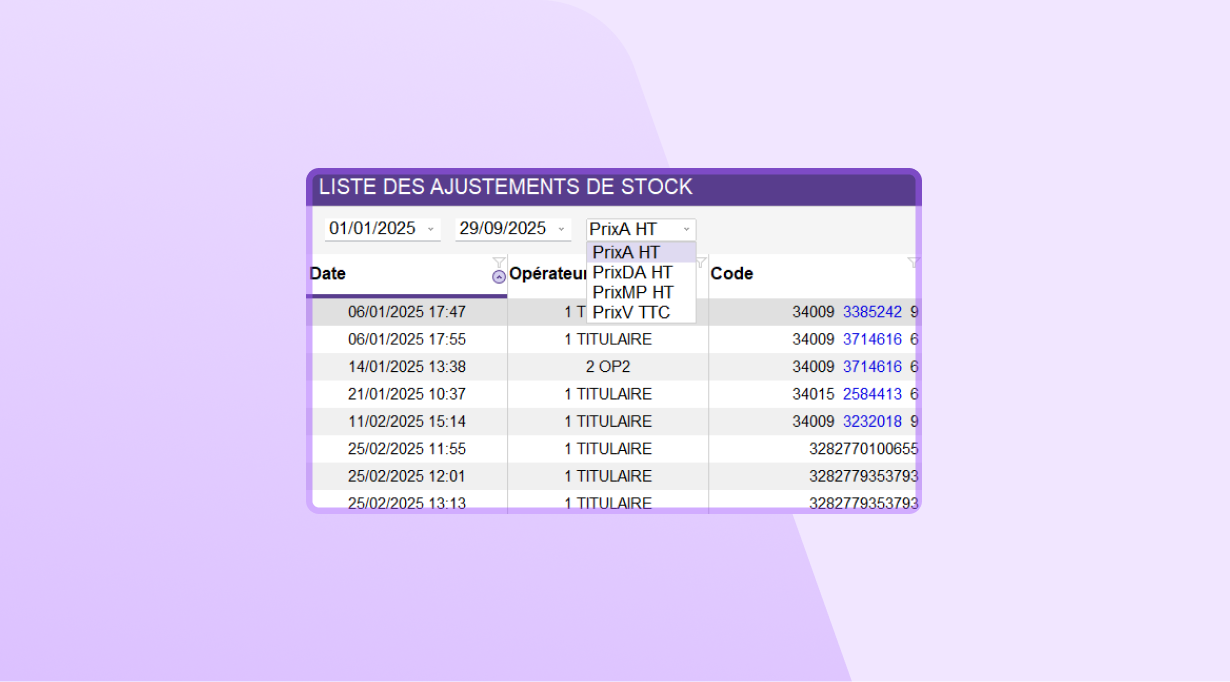Screen dimensions: 1230x682
Task: Open product code link 3385242
Action: (x=872, y=312)
